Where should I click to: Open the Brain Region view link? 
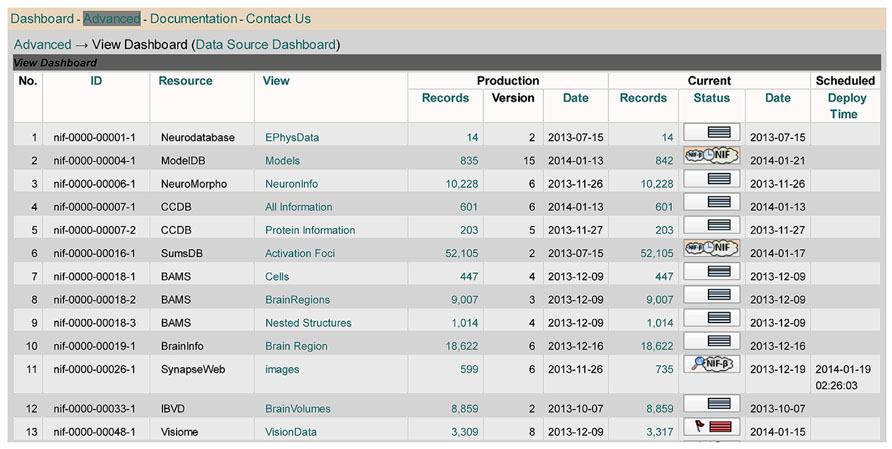(296, 346)
